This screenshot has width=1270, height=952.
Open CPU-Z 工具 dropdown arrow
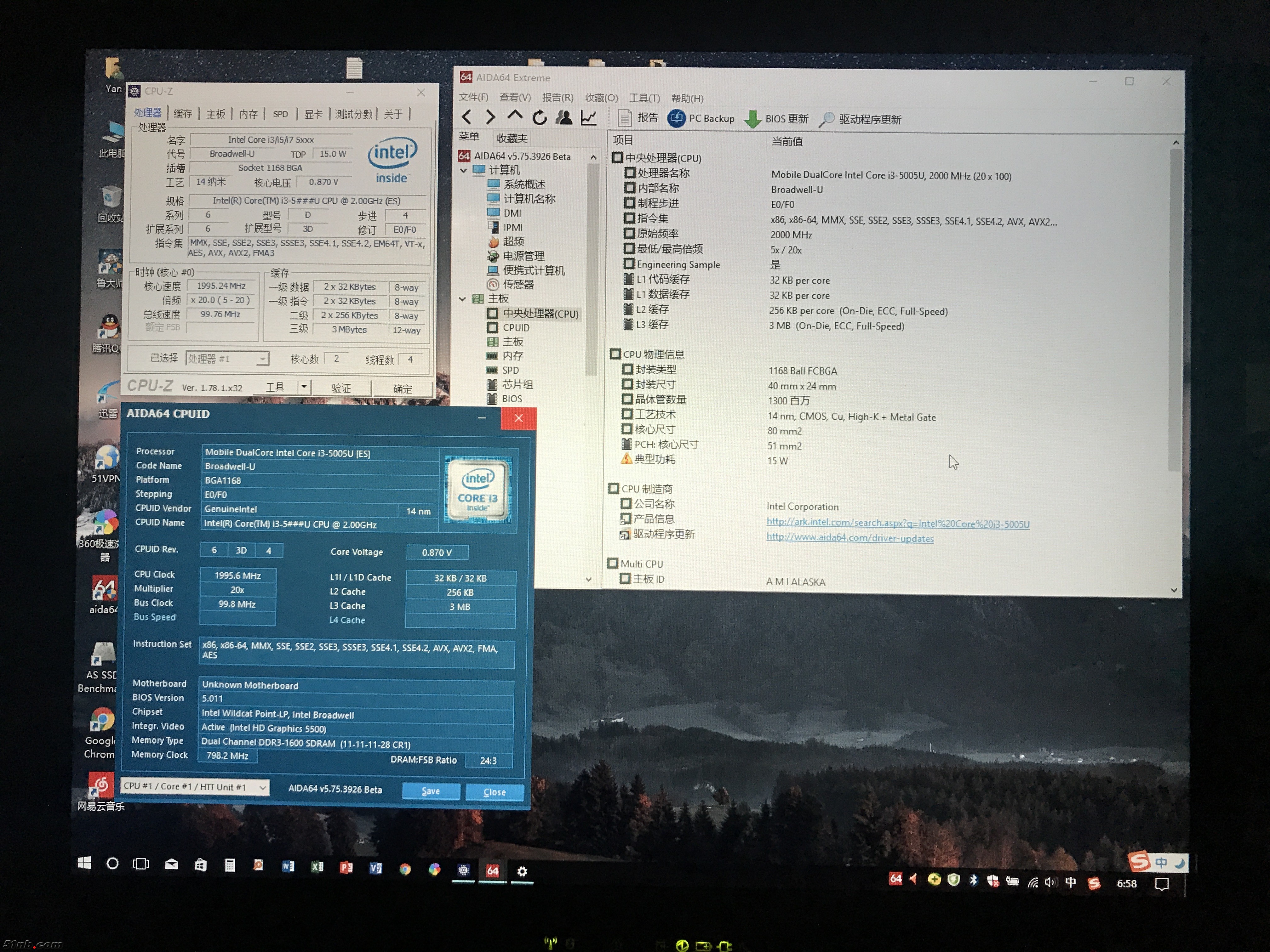click(304, 387)
